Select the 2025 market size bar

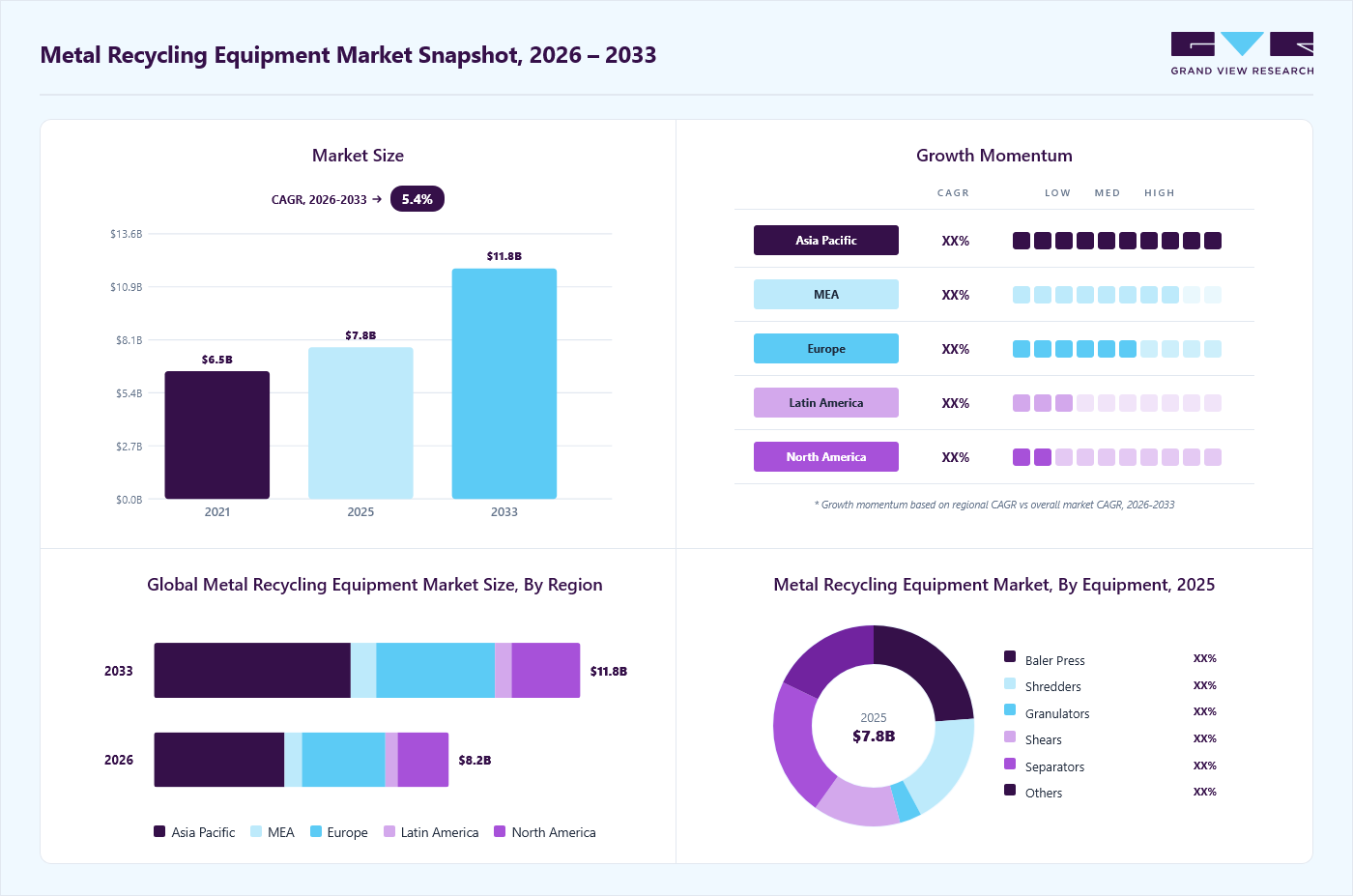pos(360,423)
